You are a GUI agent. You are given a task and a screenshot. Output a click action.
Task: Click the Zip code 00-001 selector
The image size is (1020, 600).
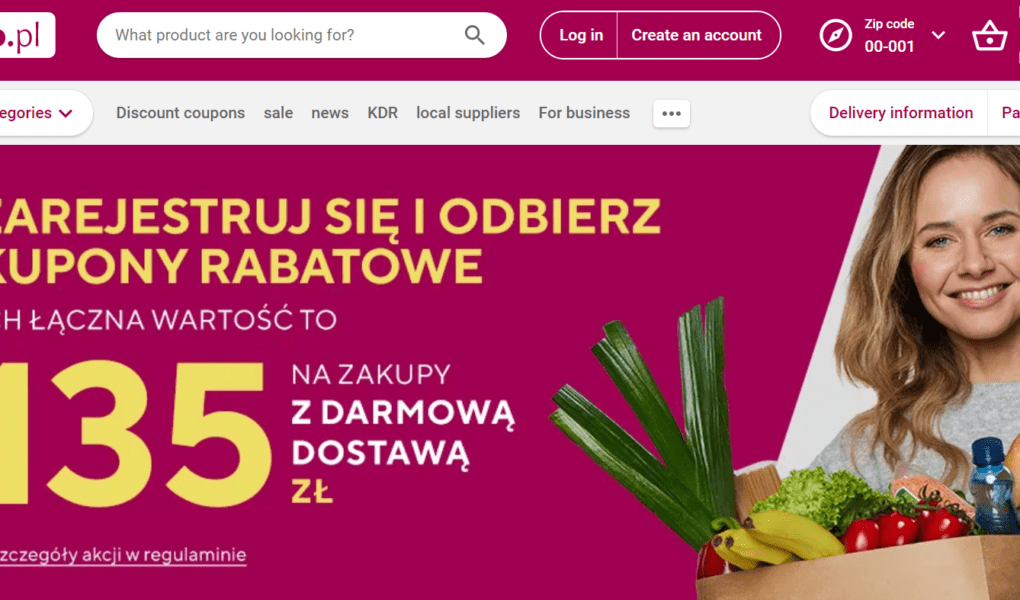tap(889, 35)
